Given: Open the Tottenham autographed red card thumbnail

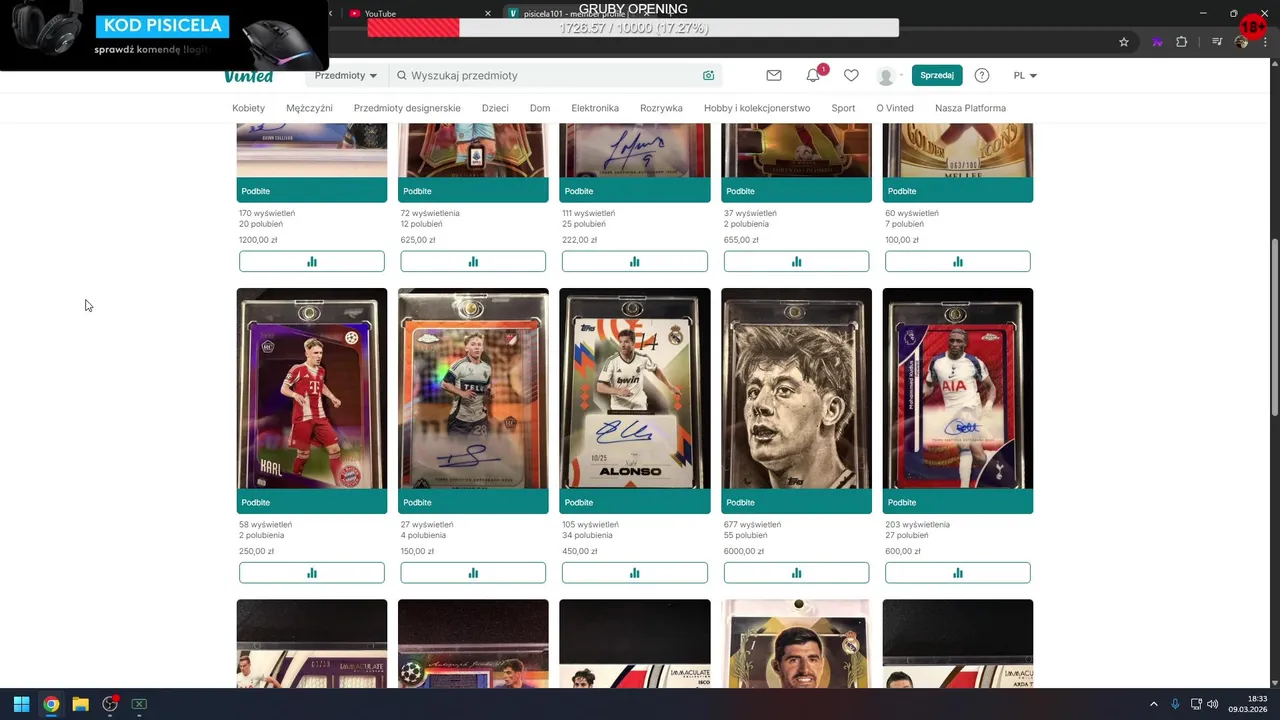Looking at the screenshot, I should 958,388.
